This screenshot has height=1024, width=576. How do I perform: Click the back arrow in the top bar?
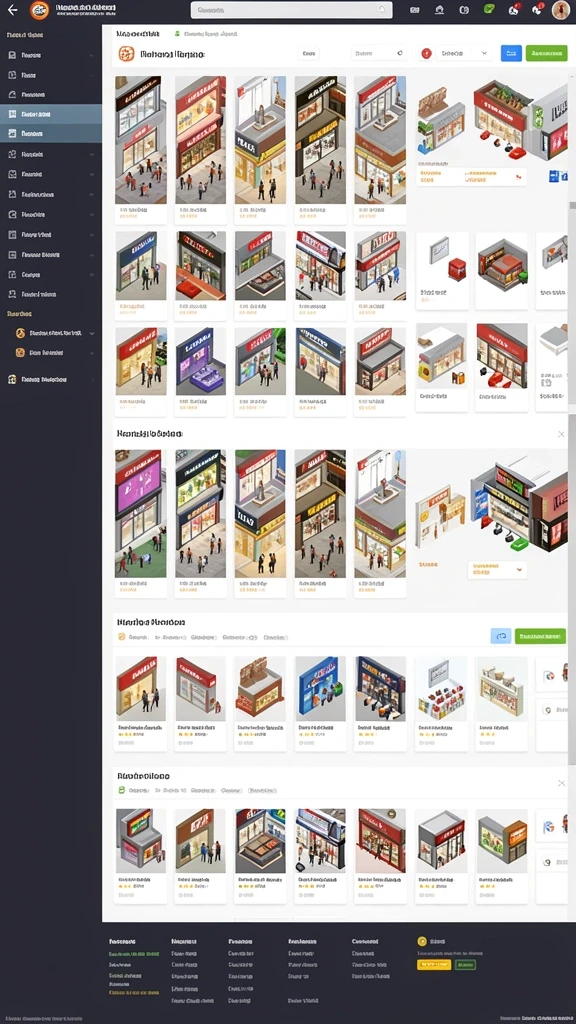point(12,10)
